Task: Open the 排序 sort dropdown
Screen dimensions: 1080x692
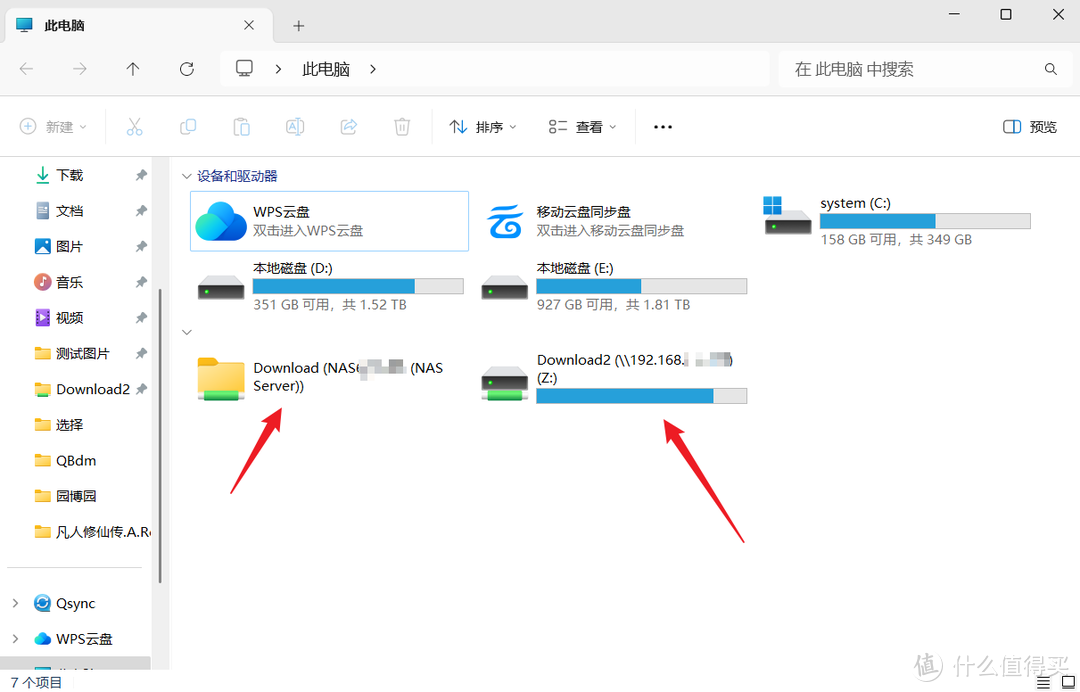Action: (482, 127)
